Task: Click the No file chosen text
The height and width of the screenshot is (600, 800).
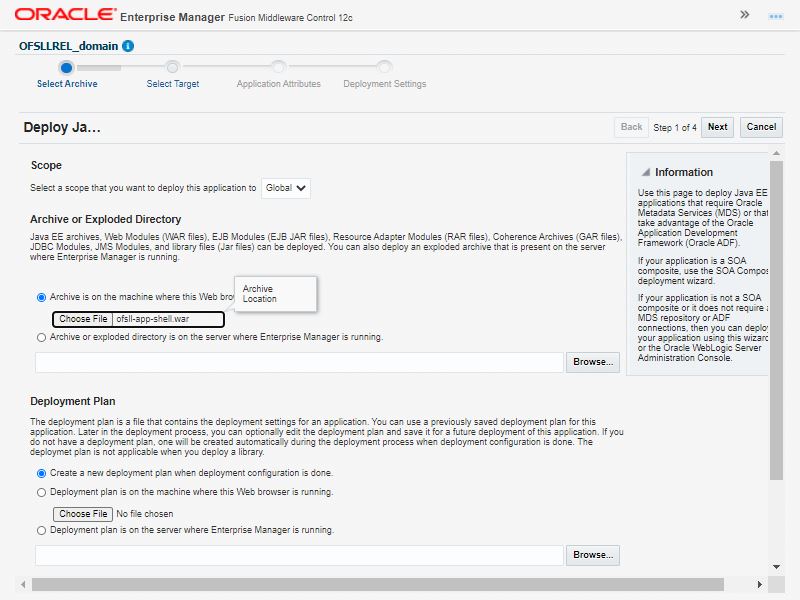Action: [144, 514]
